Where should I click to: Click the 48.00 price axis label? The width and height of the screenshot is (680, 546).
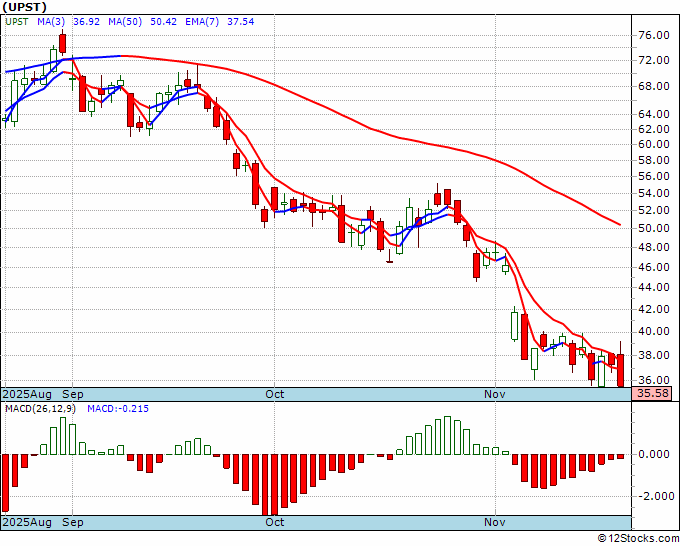pyautogui.click(x=654, y=248)
